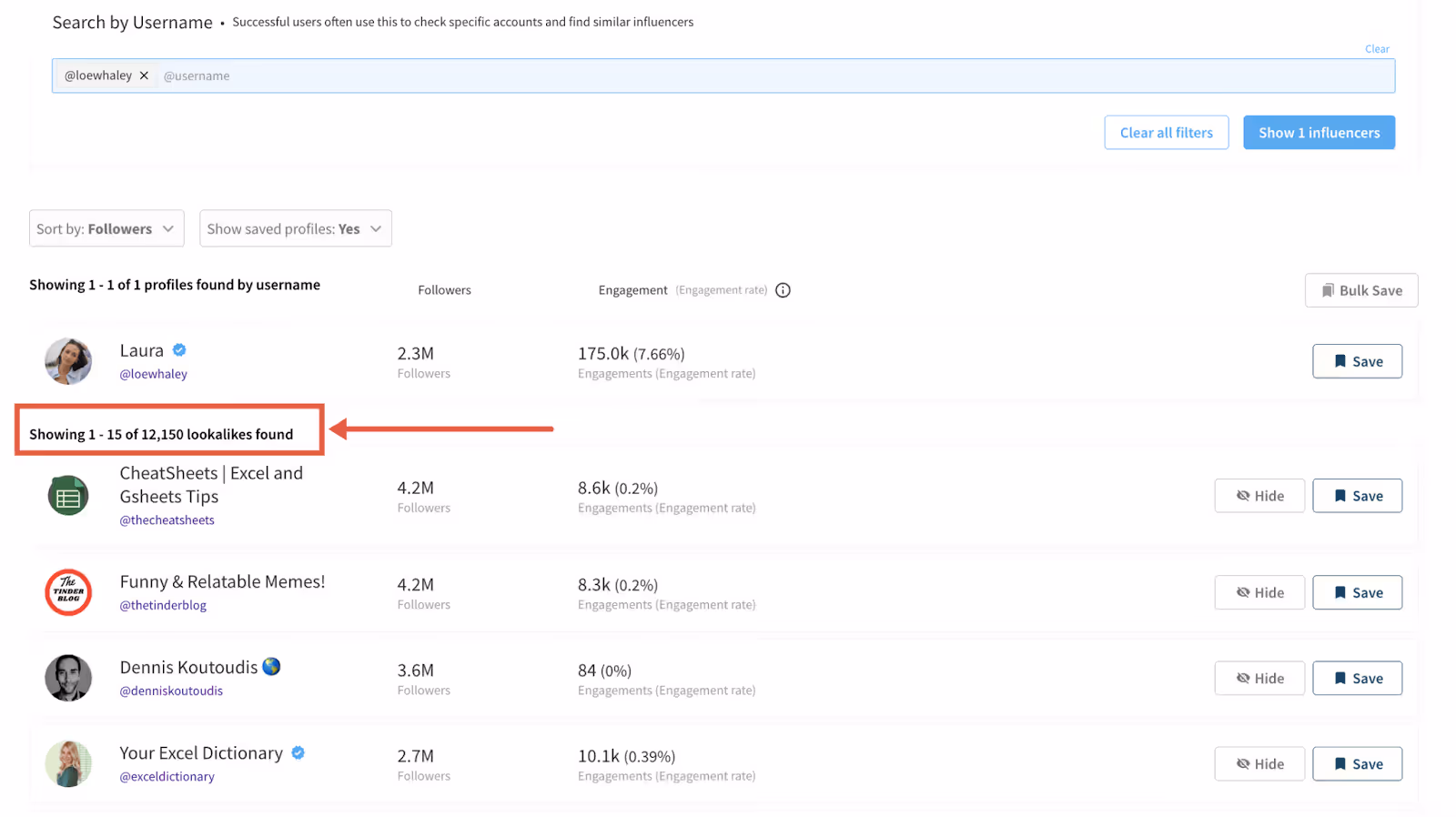Save the CheatSheets profile
1456x817 pixels.
[1357, 496]
